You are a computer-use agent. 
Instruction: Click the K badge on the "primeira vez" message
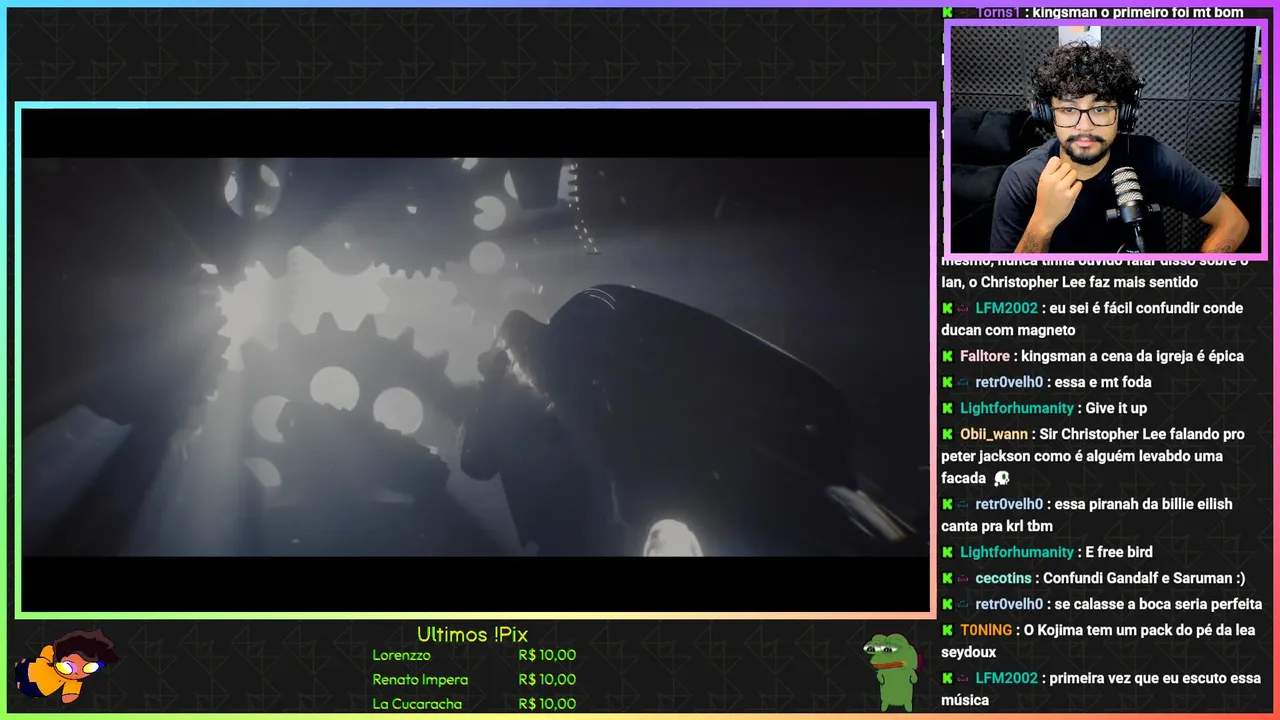(x=947, y=678)
